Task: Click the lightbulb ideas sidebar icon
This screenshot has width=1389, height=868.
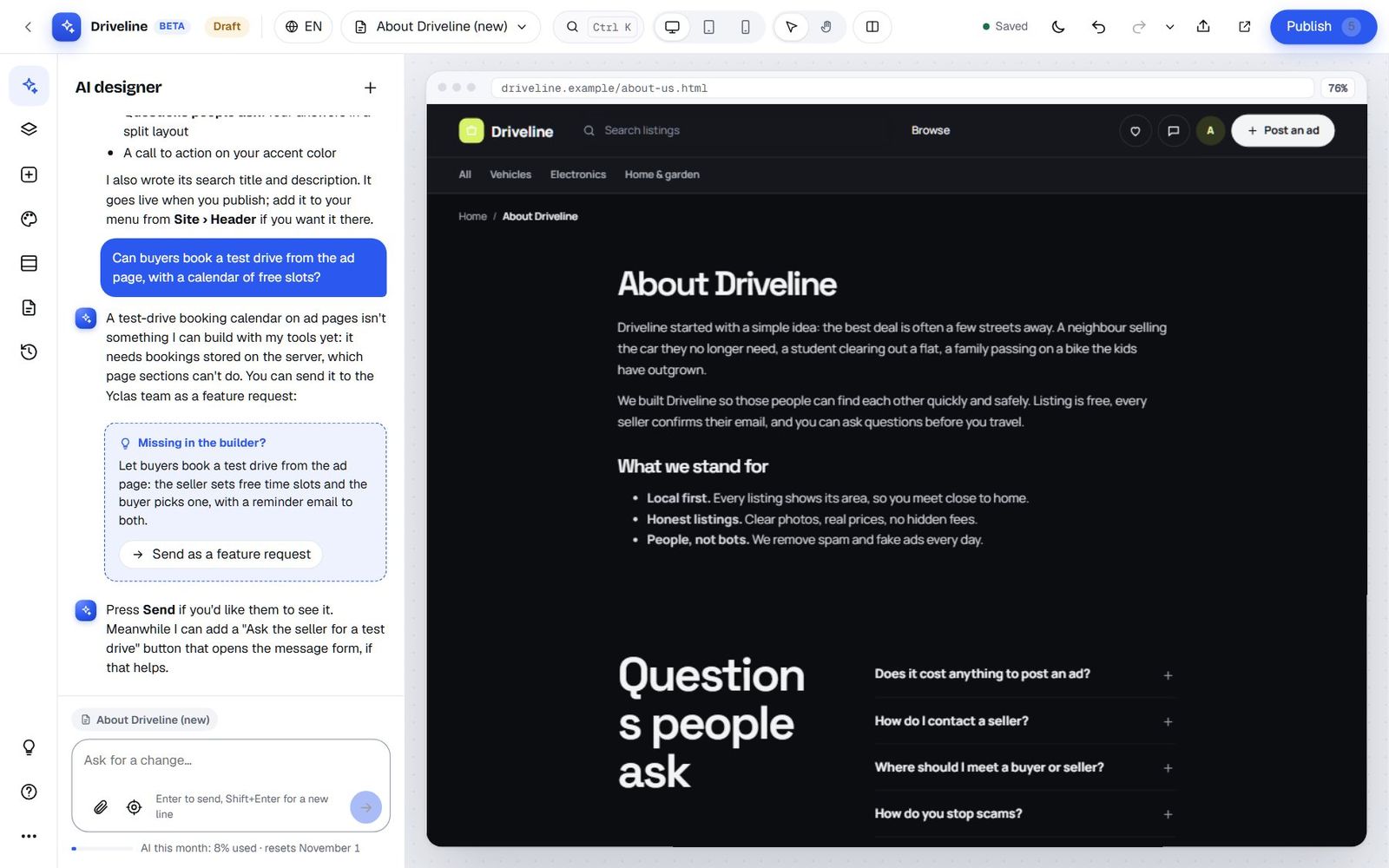Action: coord(29,747)
